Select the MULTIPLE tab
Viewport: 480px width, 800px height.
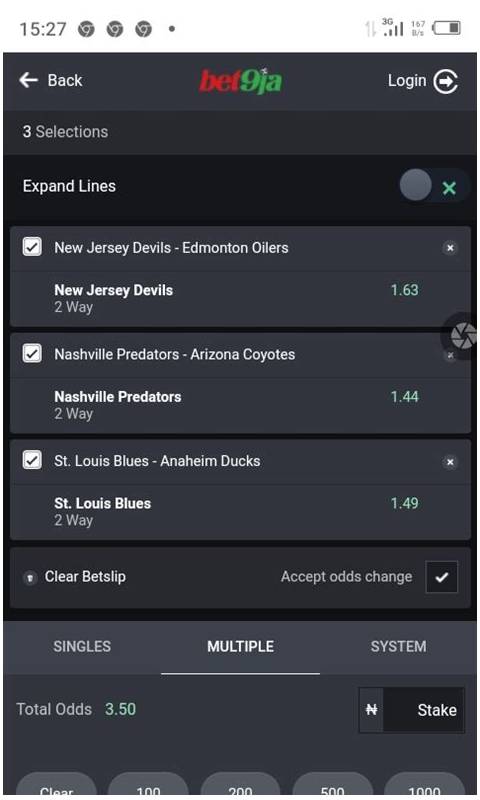240,646
